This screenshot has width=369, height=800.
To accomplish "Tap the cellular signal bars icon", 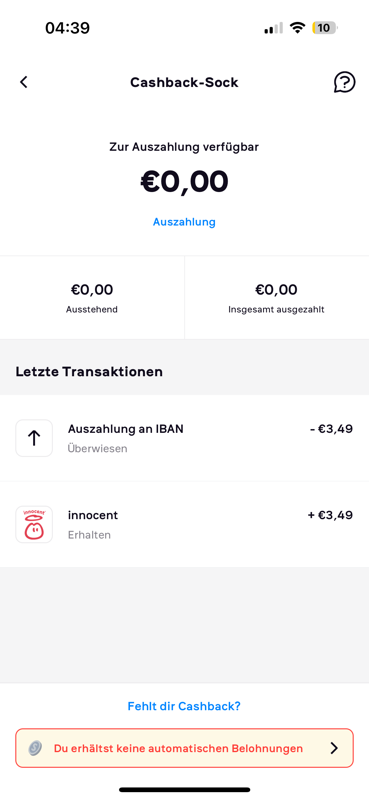I will 273,29.
